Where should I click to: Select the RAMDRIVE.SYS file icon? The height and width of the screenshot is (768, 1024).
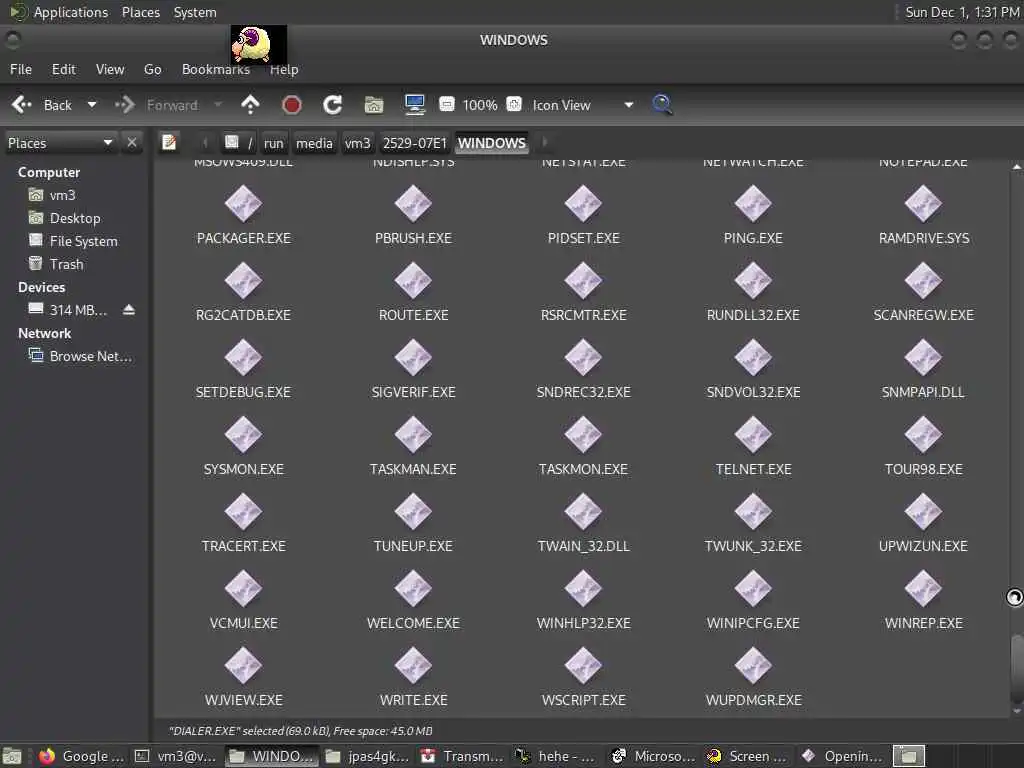pyautogui.click(x=923, y=204)
